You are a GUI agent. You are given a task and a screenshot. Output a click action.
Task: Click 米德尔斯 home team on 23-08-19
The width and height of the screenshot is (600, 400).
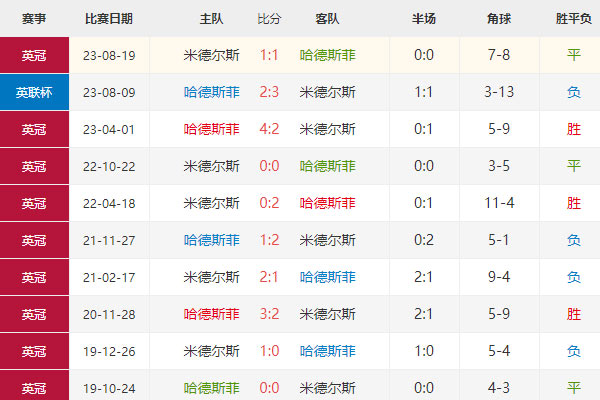(x=212, y=55)
